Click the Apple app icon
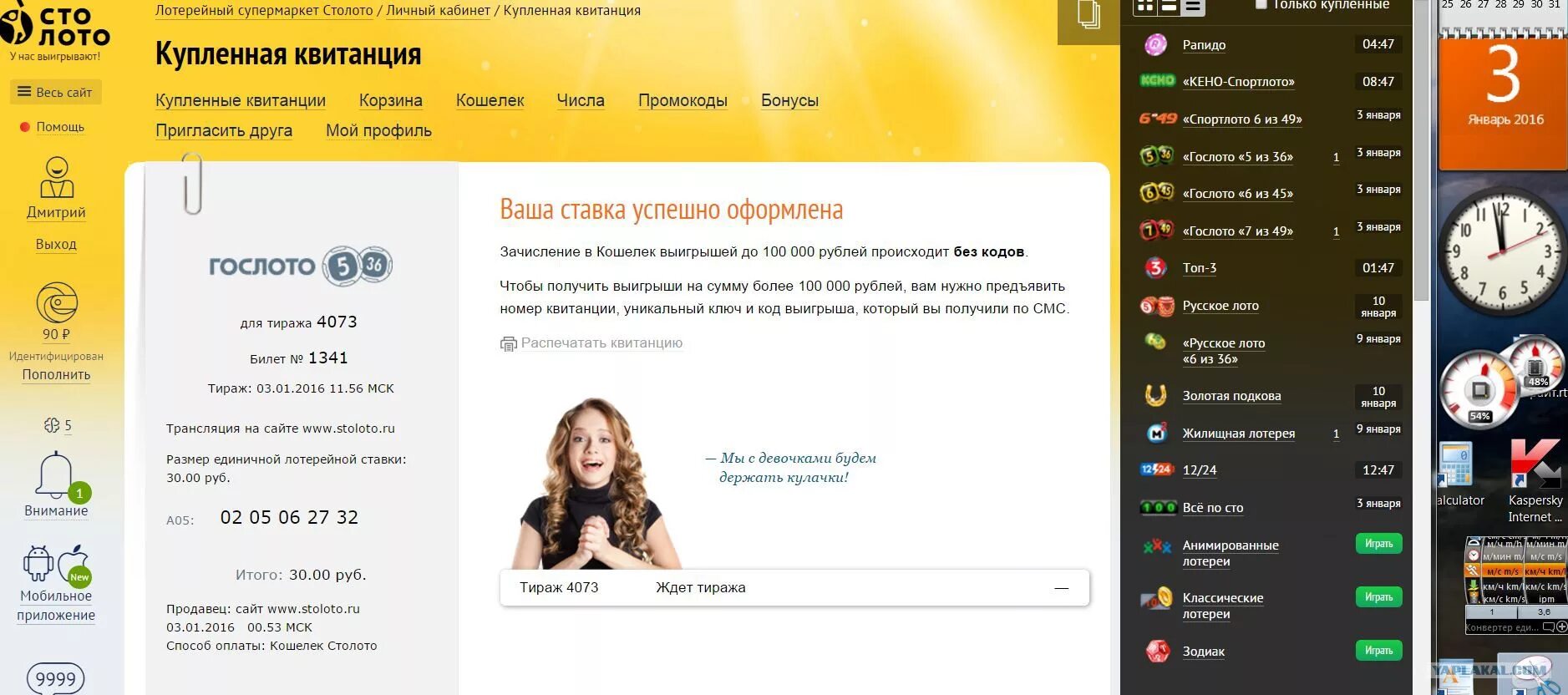The height and width of the screenshot is (695, 1568). point(74,564)
